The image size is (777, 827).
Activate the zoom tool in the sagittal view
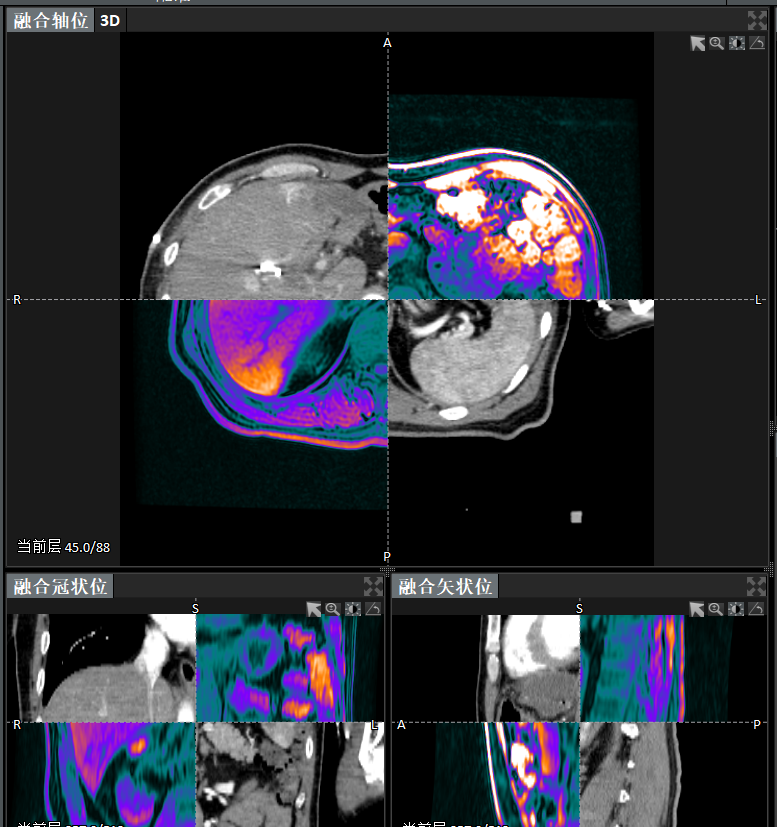coord(715,609)
